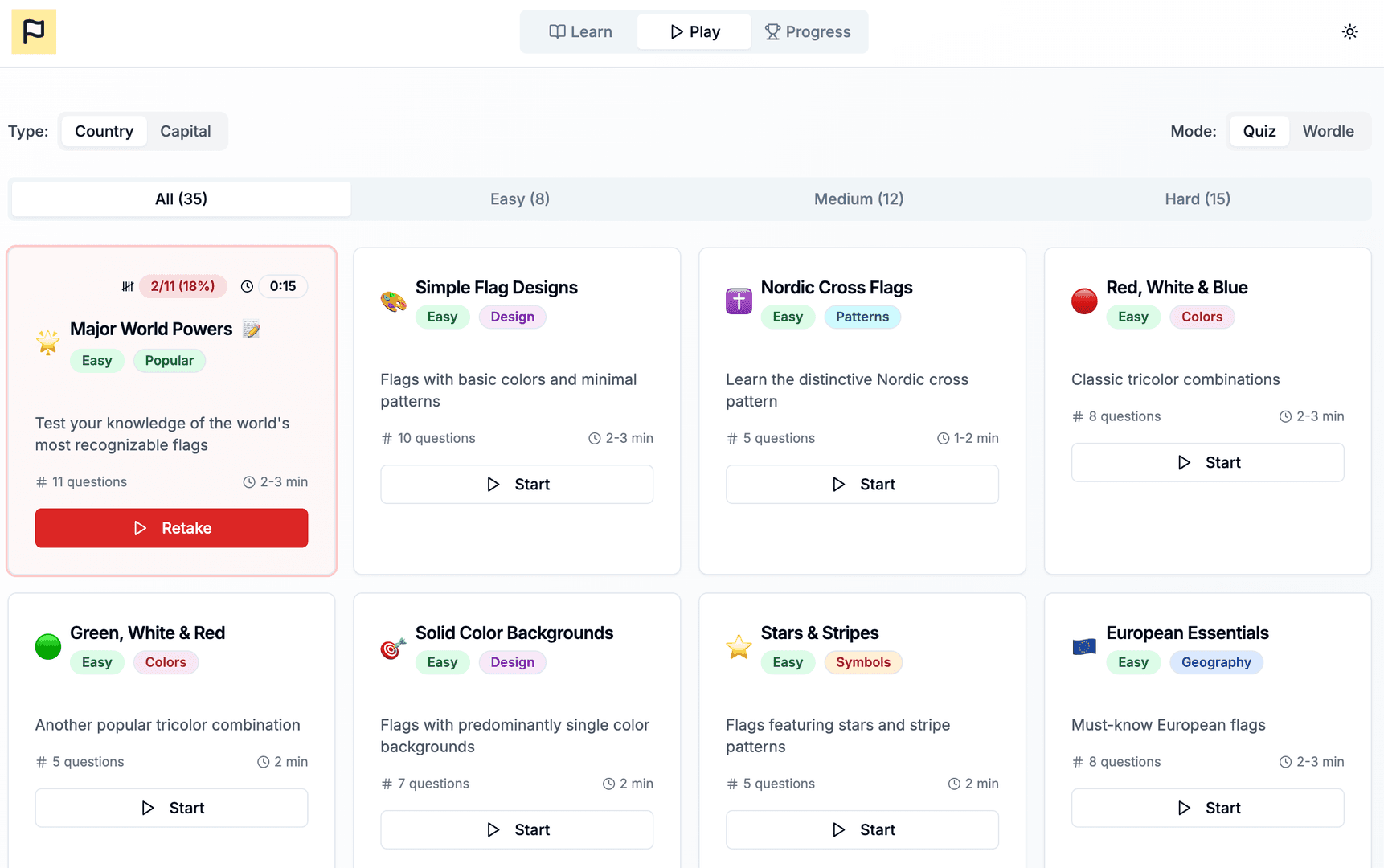This screenshot has width=1384, height=868.
Task: Click the 2/11 (18%) score badge
Action: 182,286
